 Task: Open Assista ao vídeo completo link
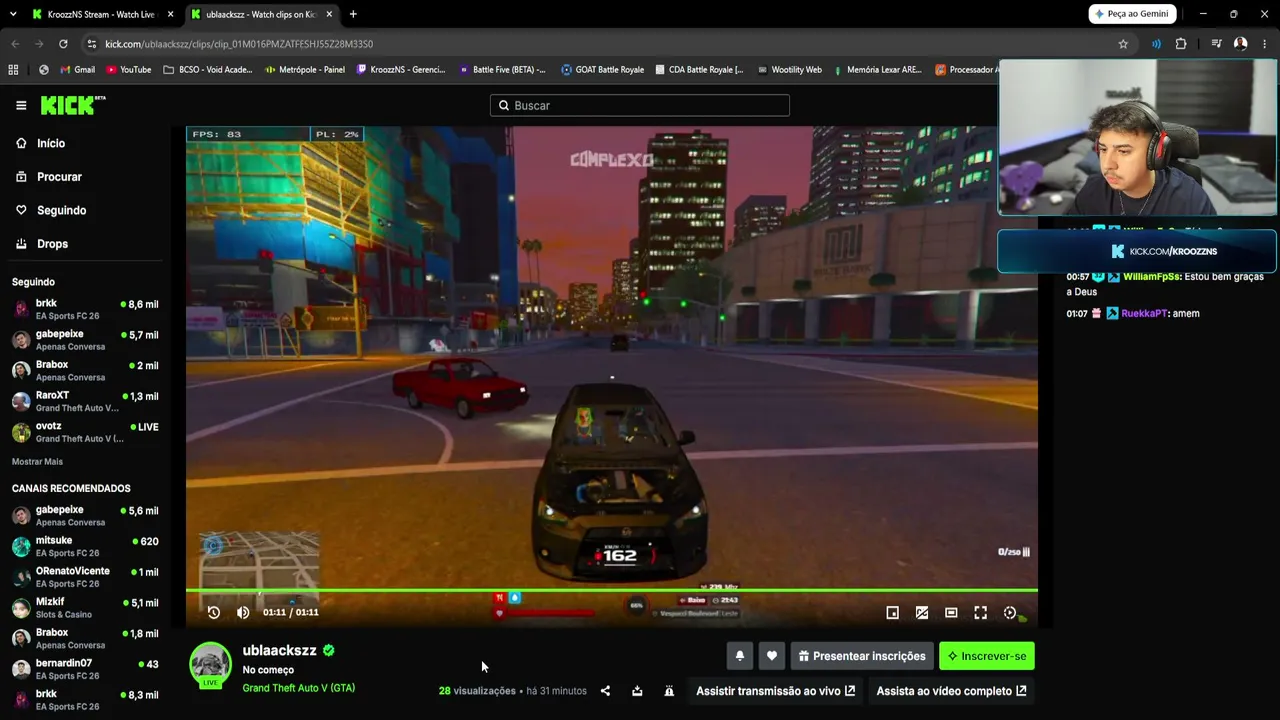point(951,691)
